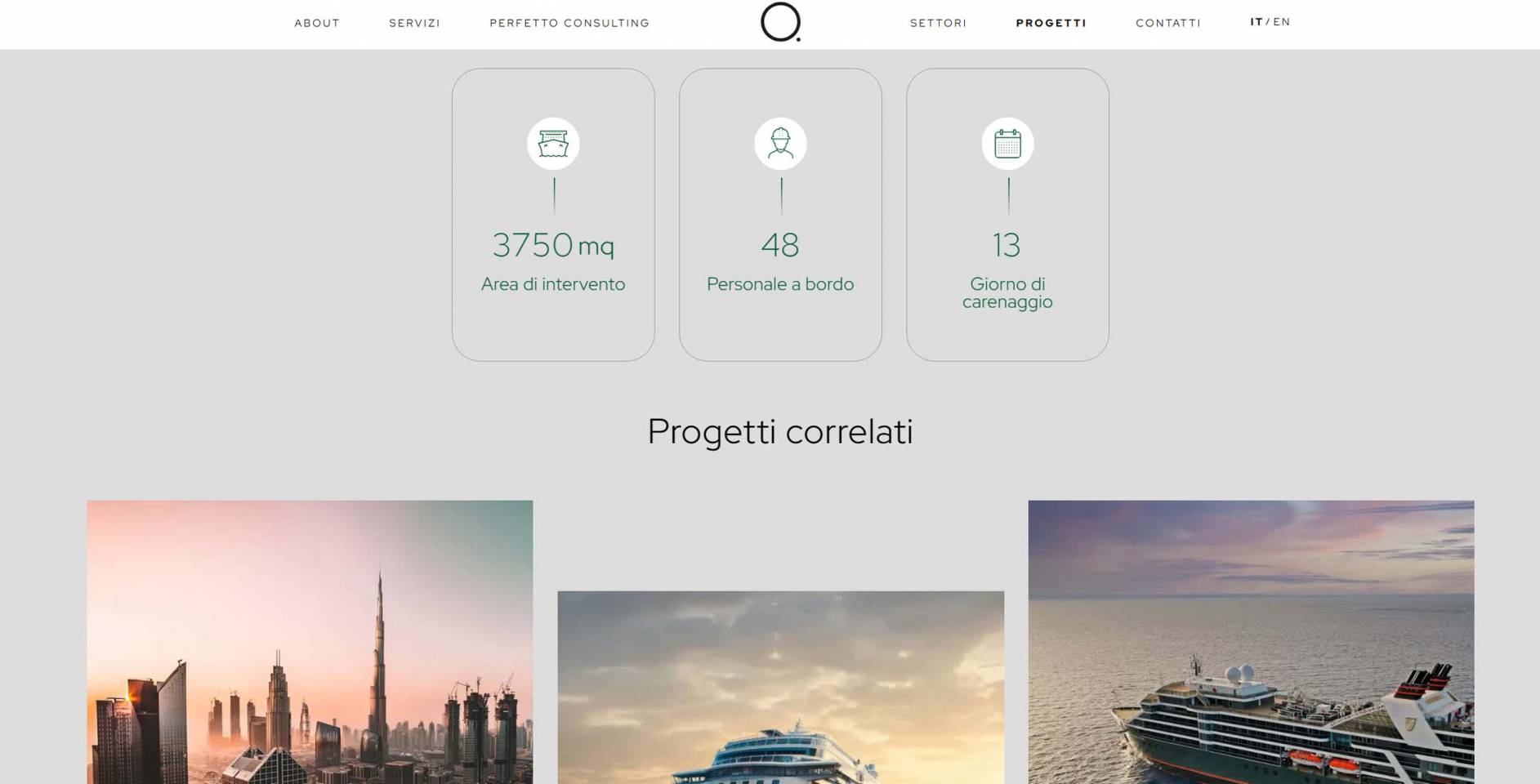The height and width of the screenshot is (784, 1540).
Task: Open the Settori navigation item
Action: 939,23
